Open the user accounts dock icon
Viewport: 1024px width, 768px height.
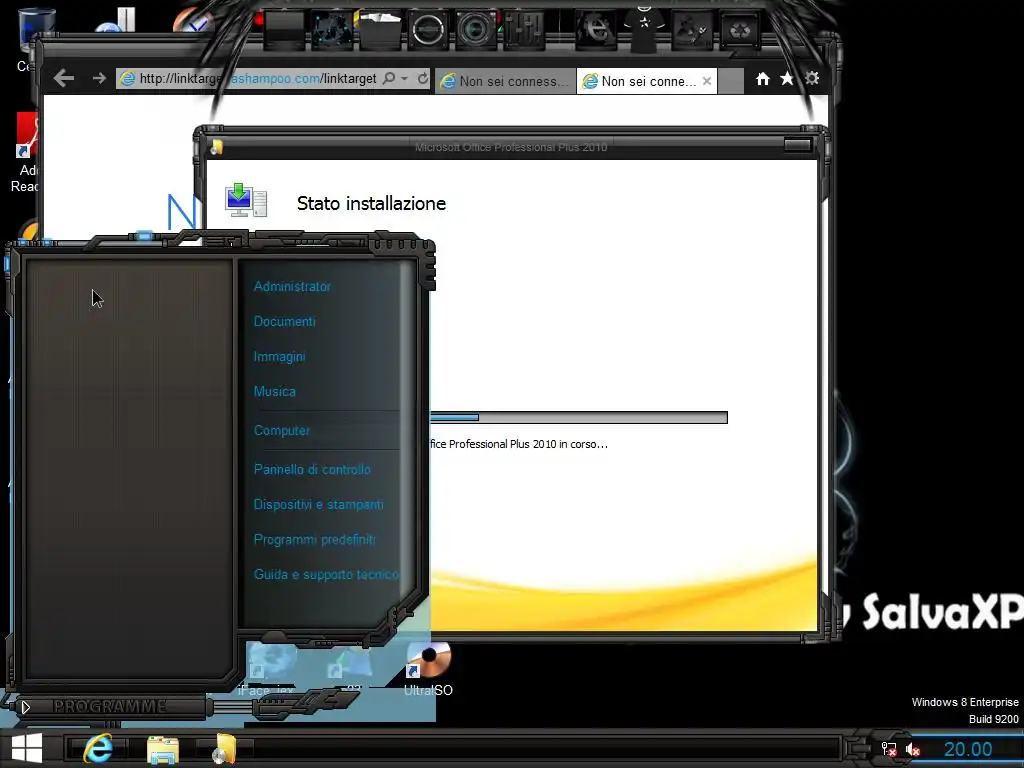click(x=692, y=29)
